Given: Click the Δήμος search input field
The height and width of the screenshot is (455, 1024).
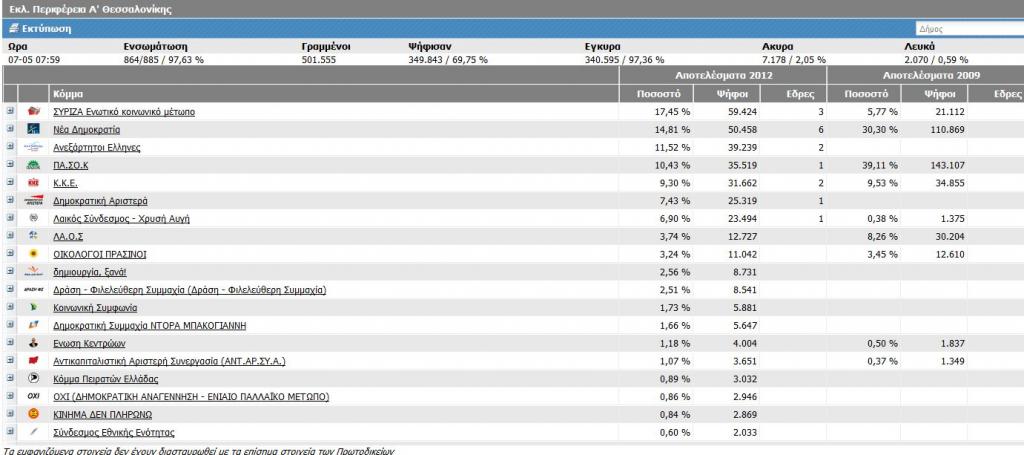Looking at the screenshot, I should click(x=969, y=29).
